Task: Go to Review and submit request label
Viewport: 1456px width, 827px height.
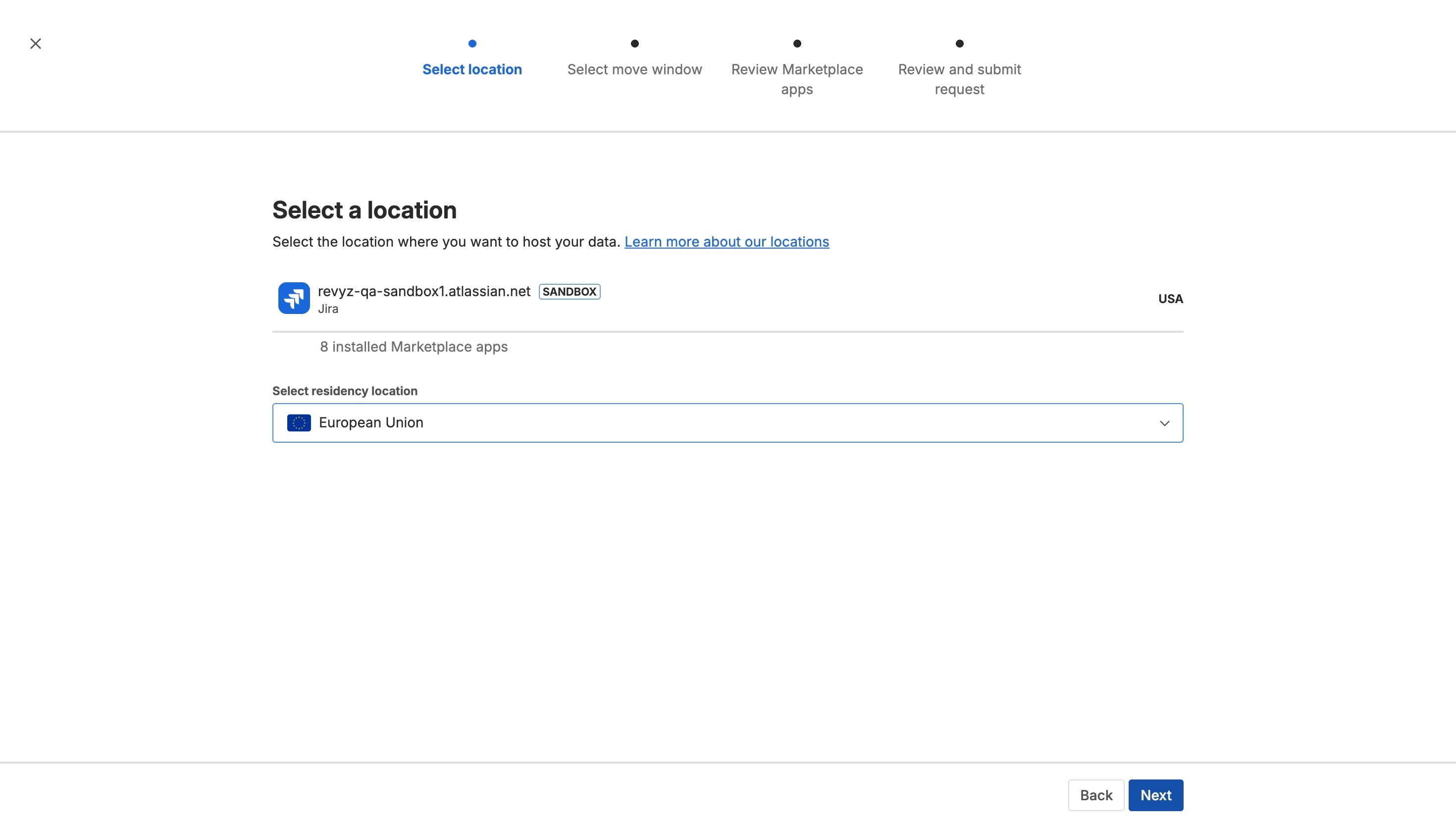Action: coord(959,80)
